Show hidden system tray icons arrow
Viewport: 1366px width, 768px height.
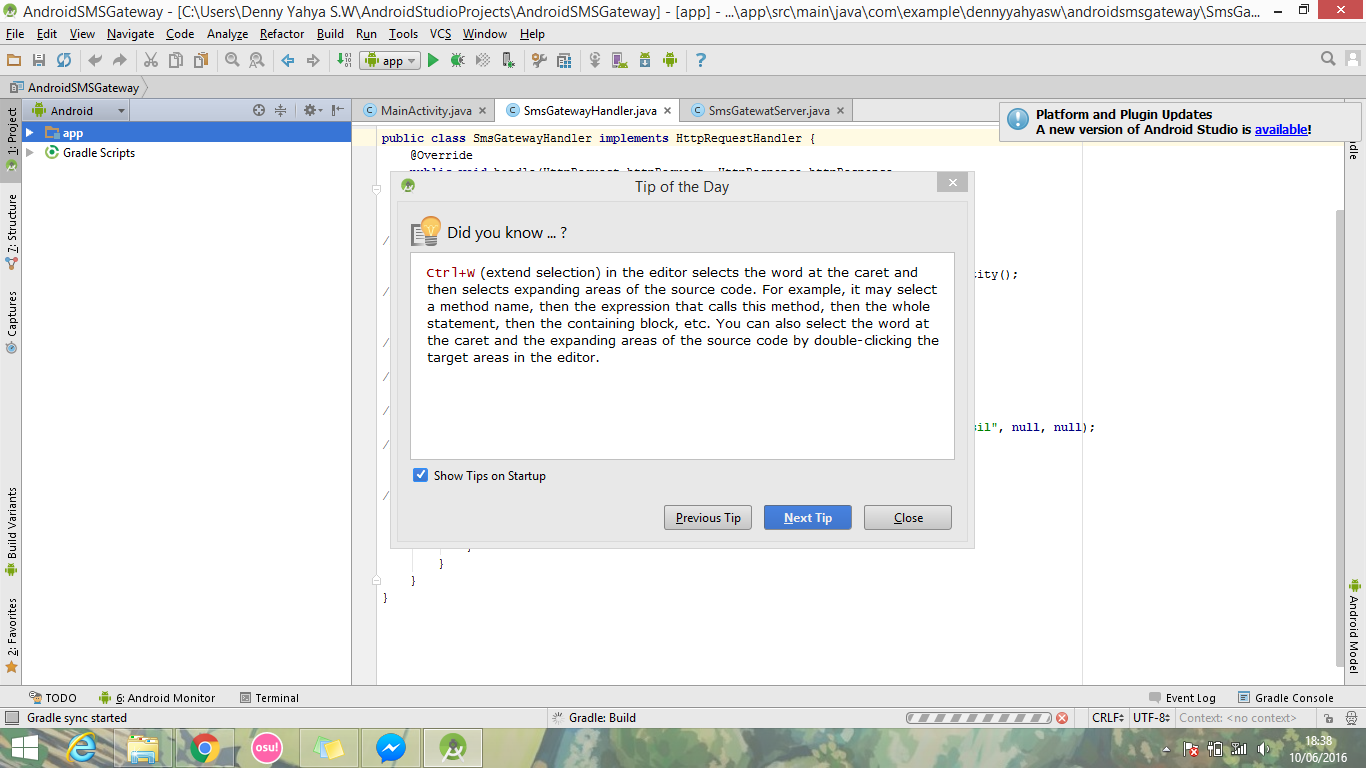pyautogui.click(x=1167, y=749)
